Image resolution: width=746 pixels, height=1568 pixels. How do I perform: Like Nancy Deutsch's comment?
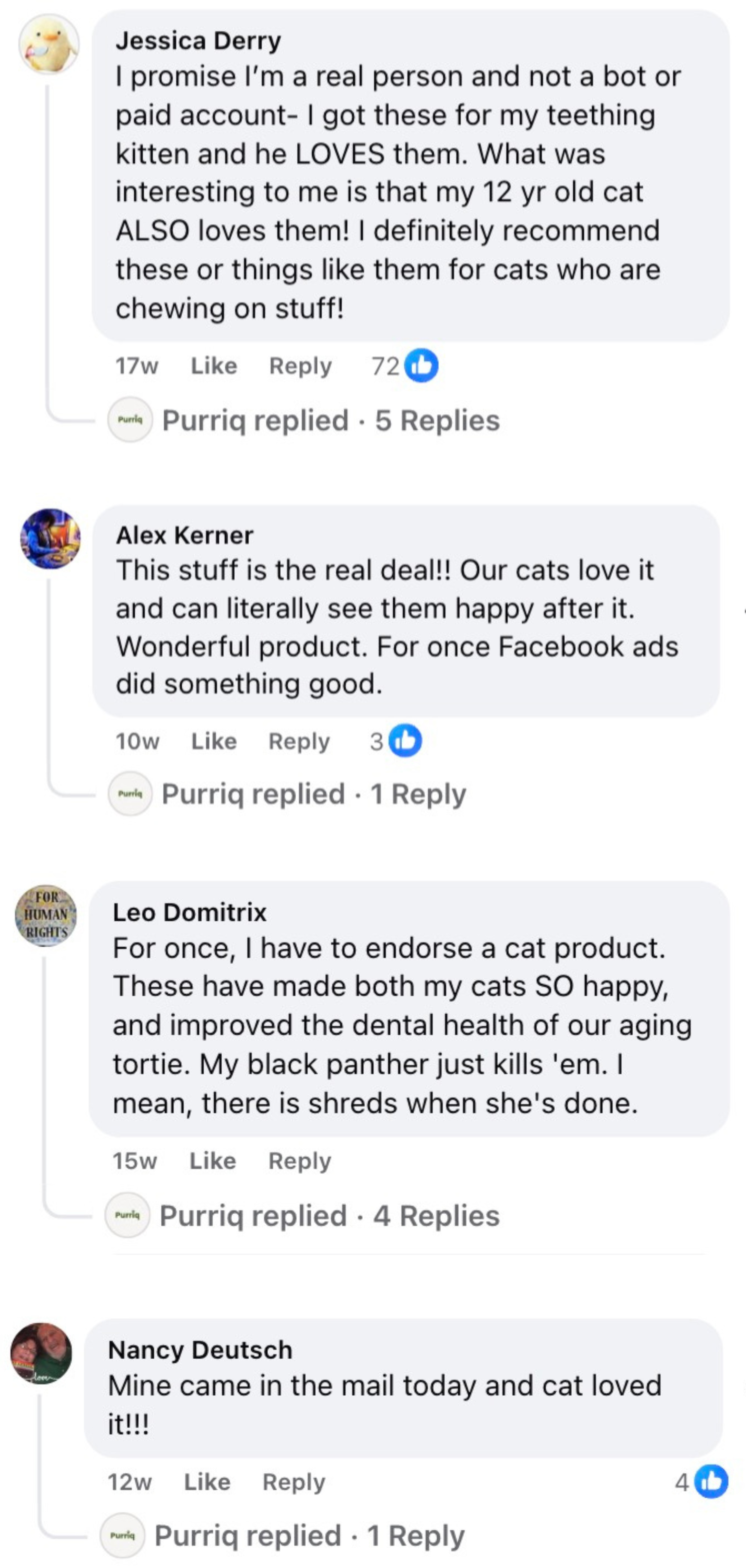[208, 1482]
